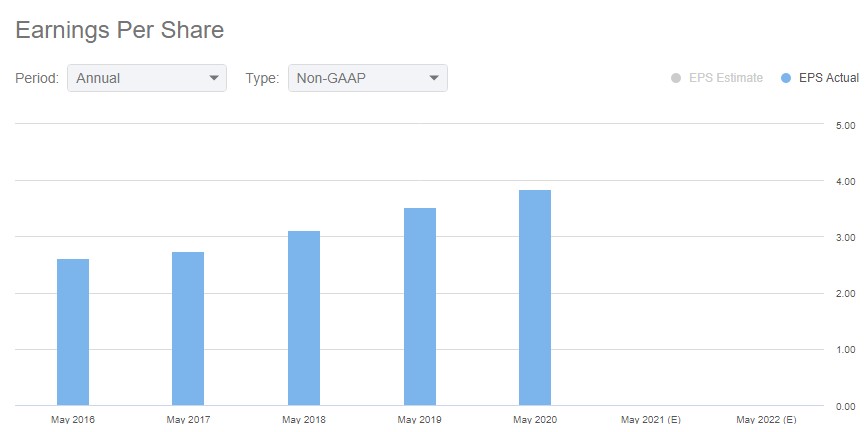
Task: Click the 'May 2022 (E)' axis label
Action: point(766,420)
